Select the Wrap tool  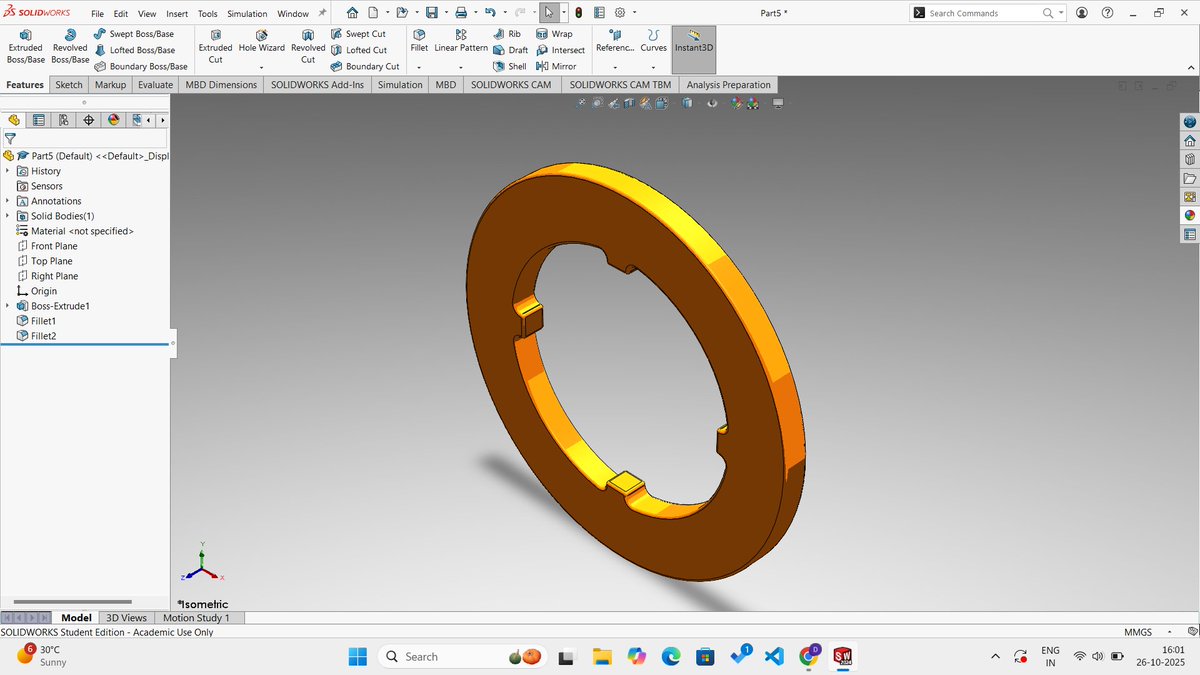point(555,34)
